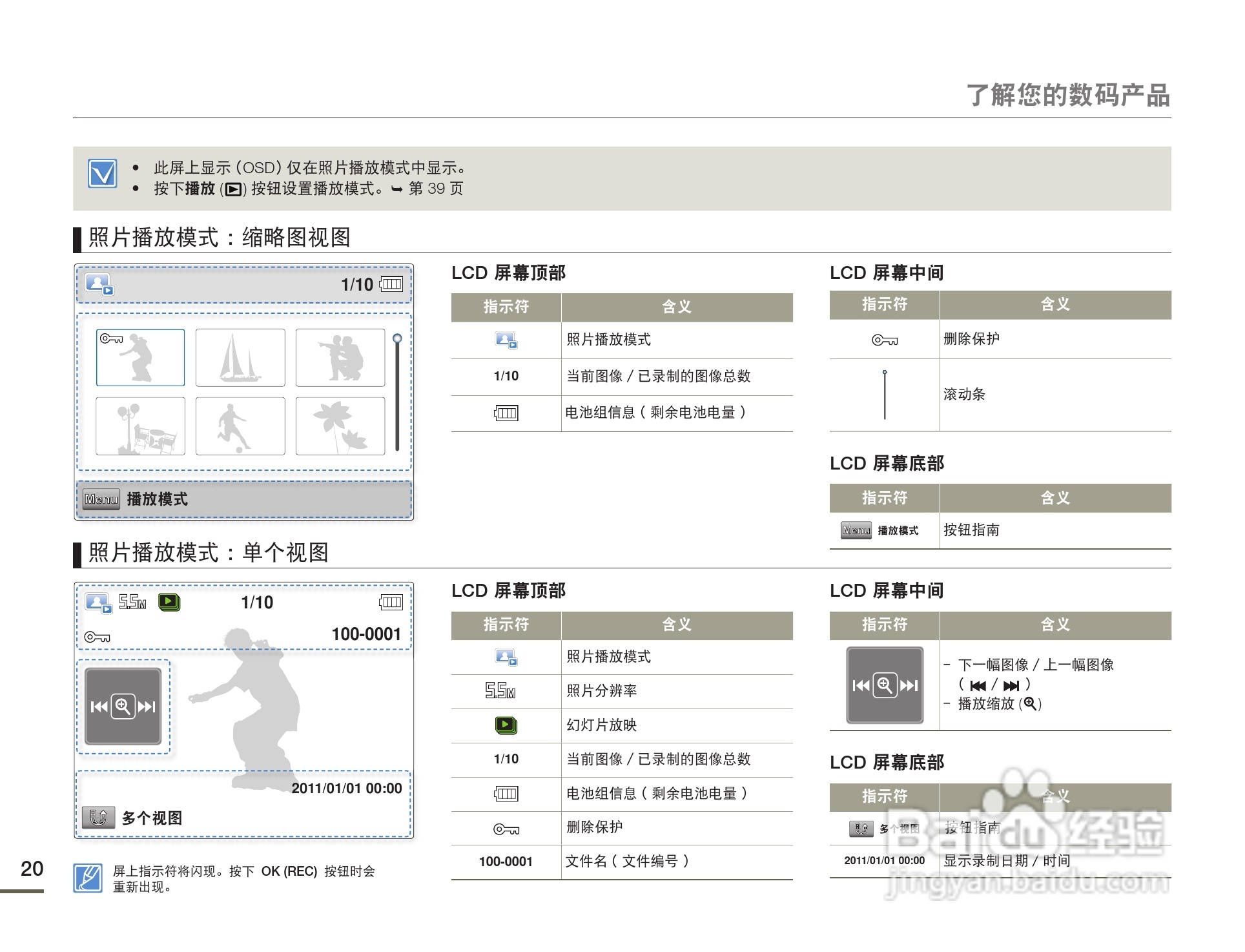This screenshot has width=1245, height=952.
Task: Click the 多个视图 indicator in single view bottom table
Action: 884,829
